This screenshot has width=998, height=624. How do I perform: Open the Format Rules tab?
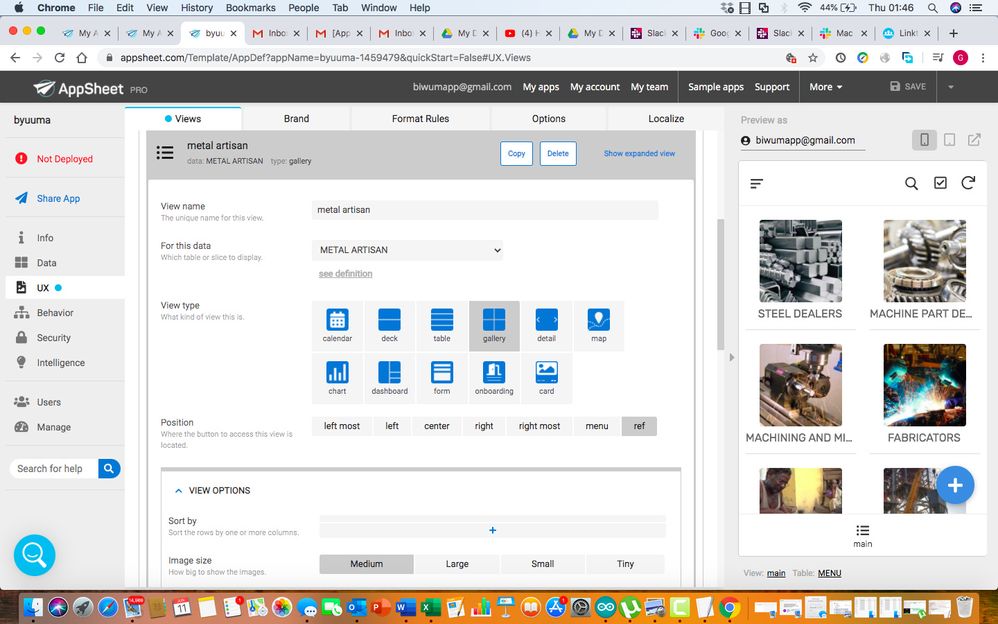[421, 118]
